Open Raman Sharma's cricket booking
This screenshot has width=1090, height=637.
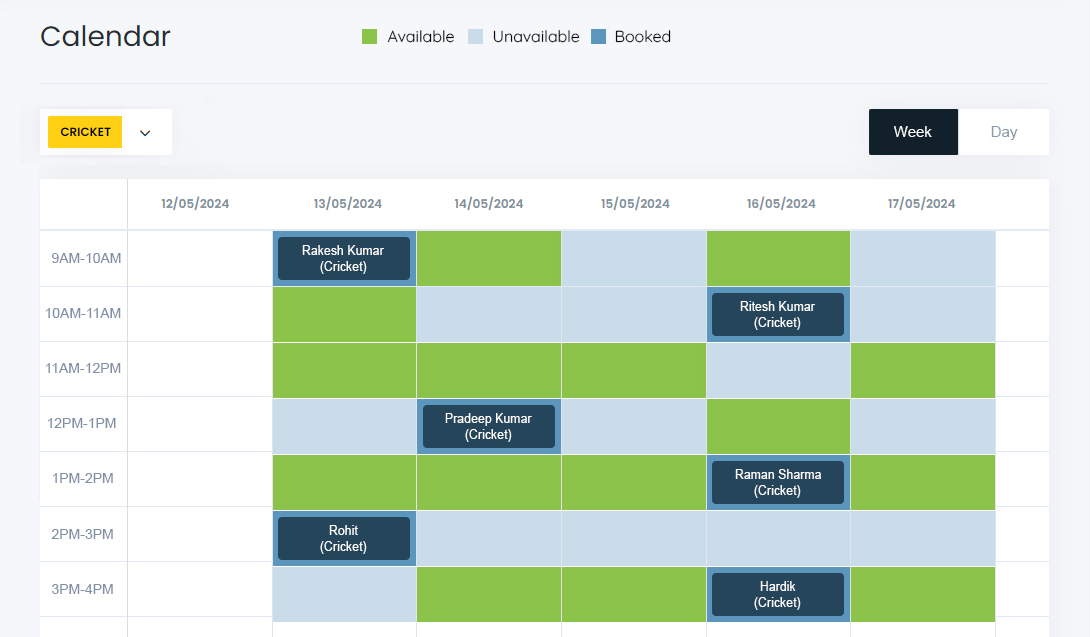pyautogui.click(x=777, y=483)
